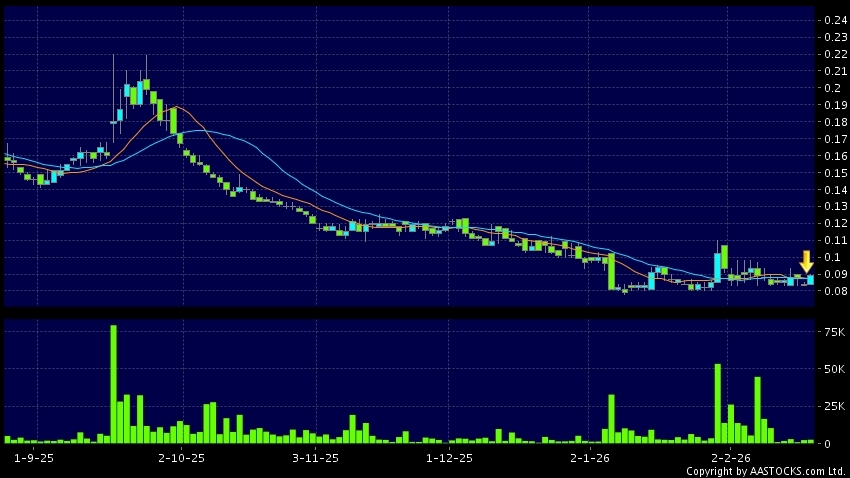850x478 pixels.
Task: Click the 75K volume axis label
Action: pyautogui.click(x=832, y=331)
